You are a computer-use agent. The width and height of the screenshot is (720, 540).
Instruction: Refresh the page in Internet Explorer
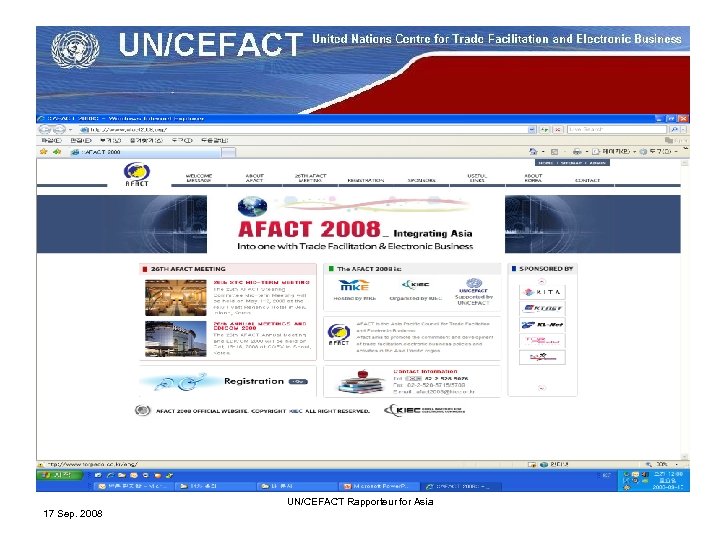pos(545,130)
